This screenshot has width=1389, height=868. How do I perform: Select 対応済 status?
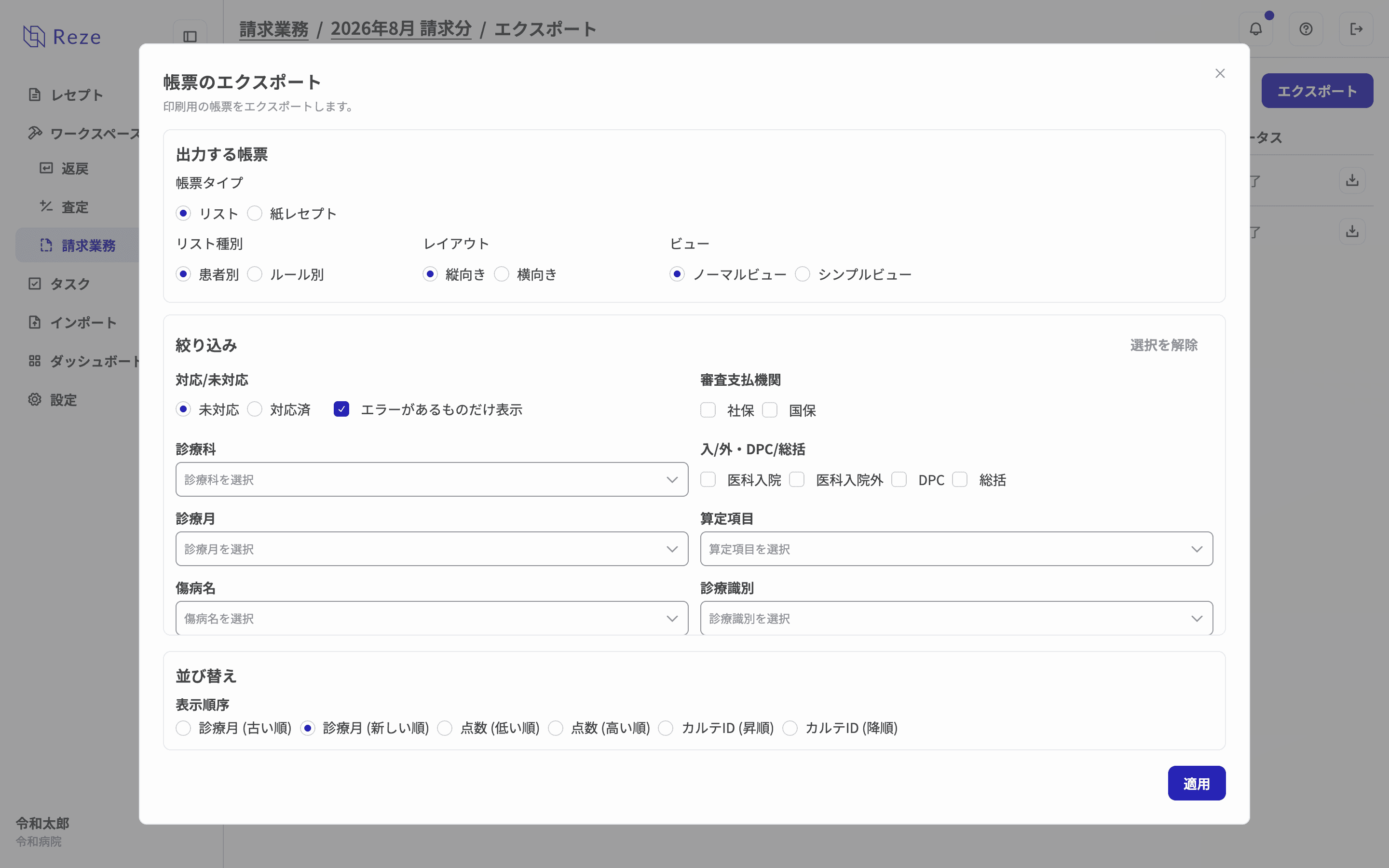pyautogui.click(x=255, y=409)
